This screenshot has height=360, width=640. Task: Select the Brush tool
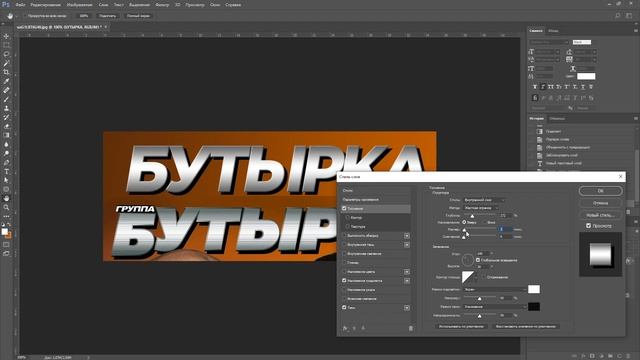click(x=6, y=99)
